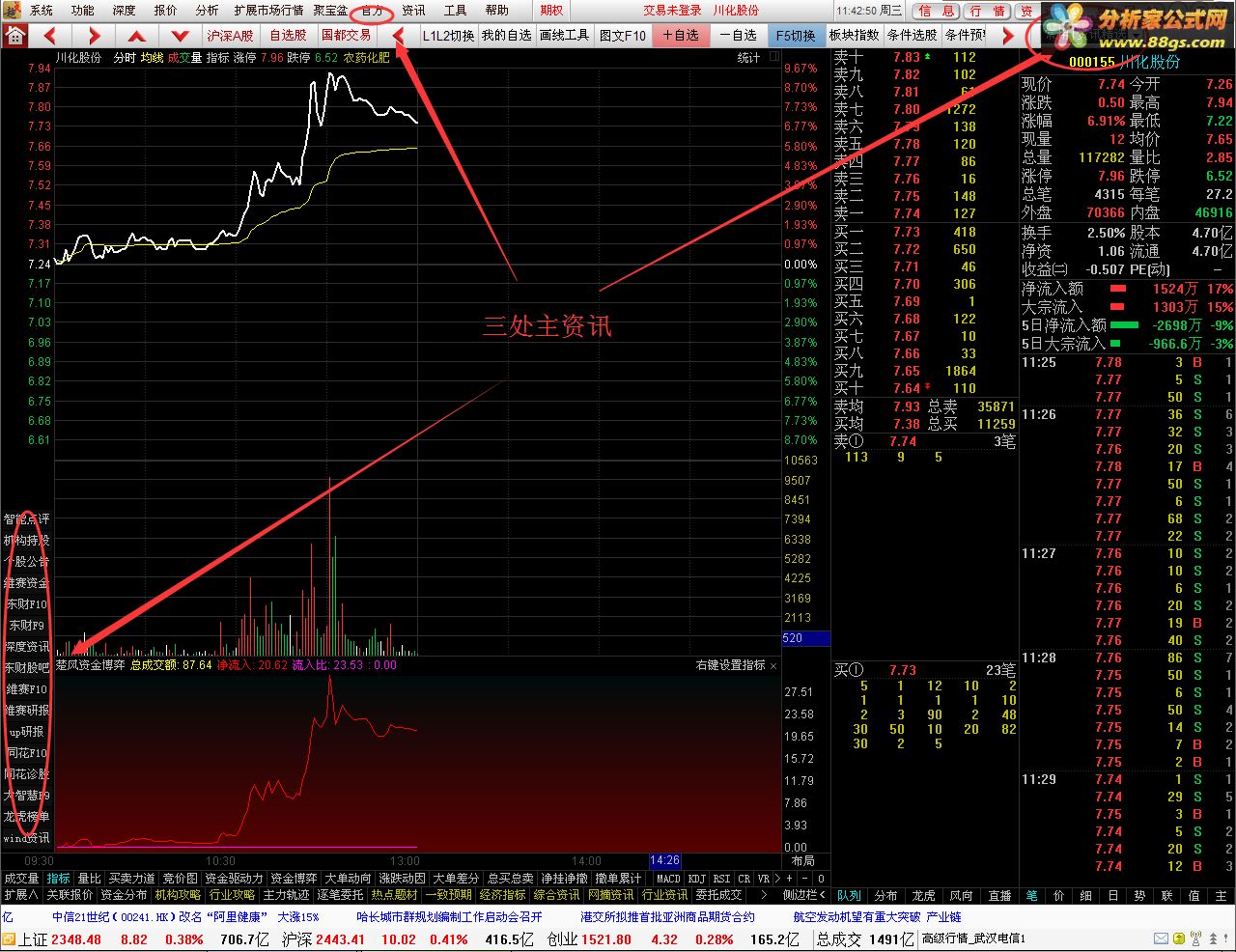Select the 机构攻略 tab
This screenshot has width=1236, height=952.
pyautogui.click(x=178, y=895)
